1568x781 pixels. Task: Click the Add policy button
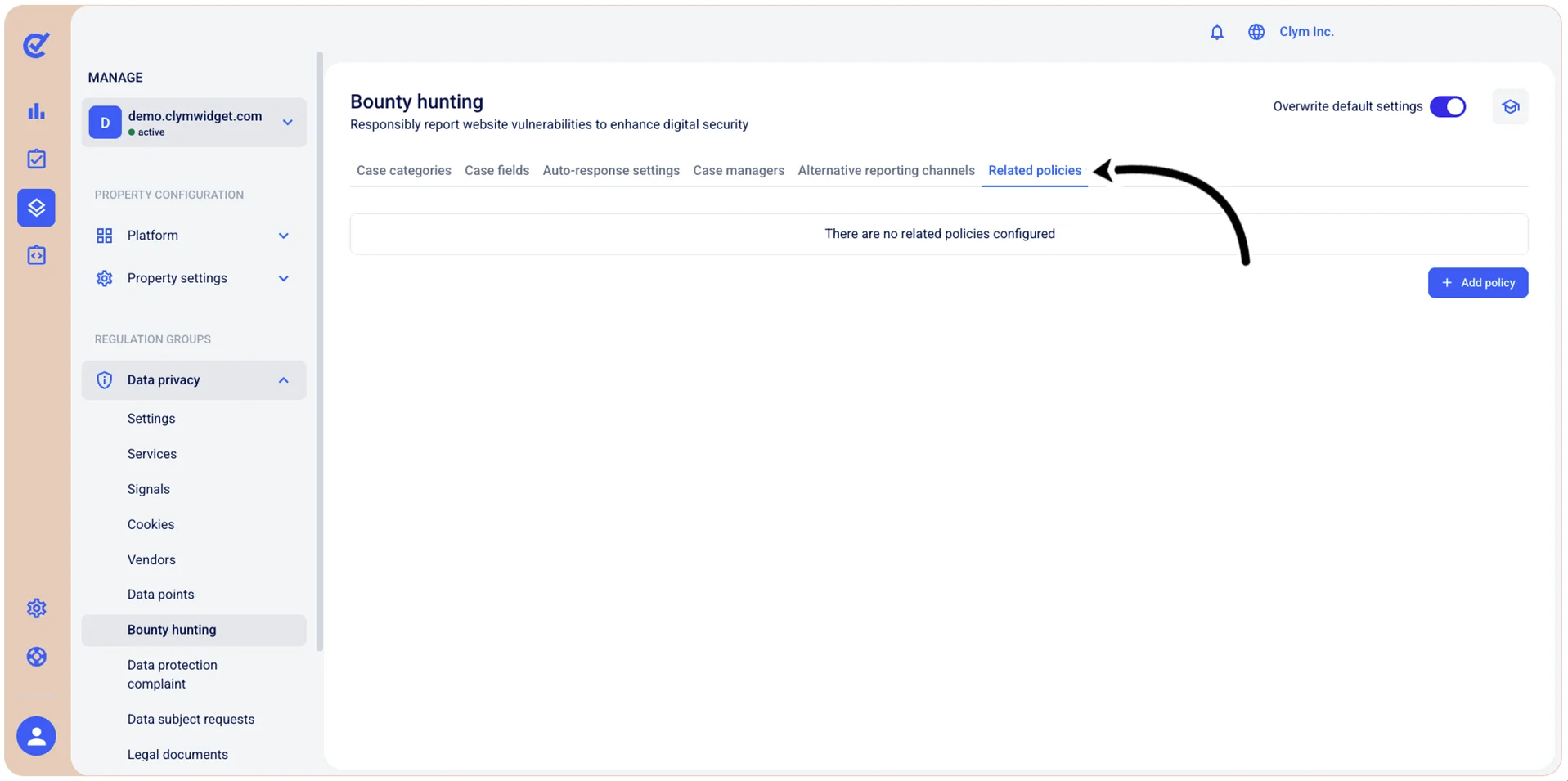1477,283
